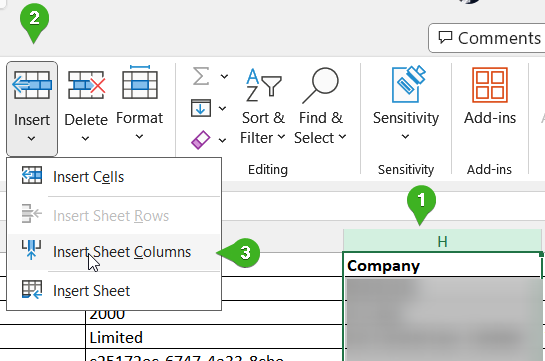Screen dimensions: 545x361
Task: Open the Fill dropdown arrow
Action: [222, 108]
